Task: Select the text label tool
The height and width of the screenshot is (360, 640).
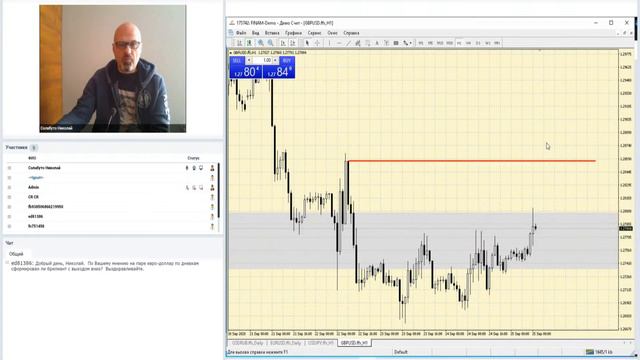Action: pos(387,43)
